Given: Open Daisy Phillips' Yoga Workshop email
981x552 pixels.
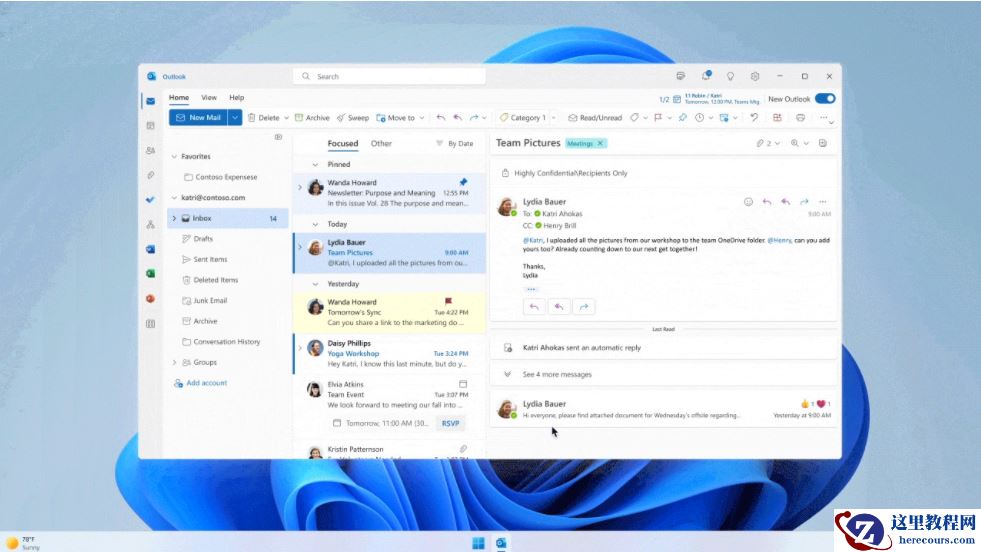Looking at the screenshot, I should [x=389, y=354].
